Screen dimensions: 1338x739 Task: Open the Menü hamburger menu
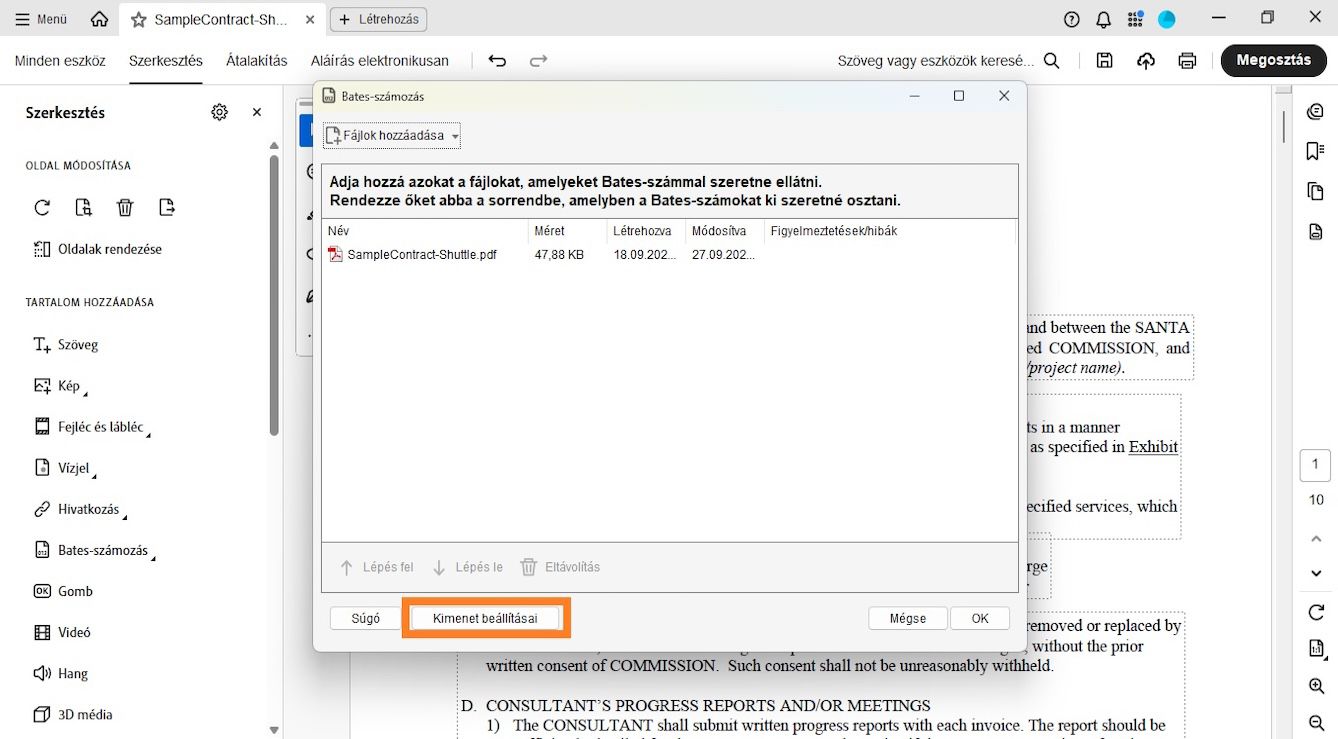(x=41, y=19)
